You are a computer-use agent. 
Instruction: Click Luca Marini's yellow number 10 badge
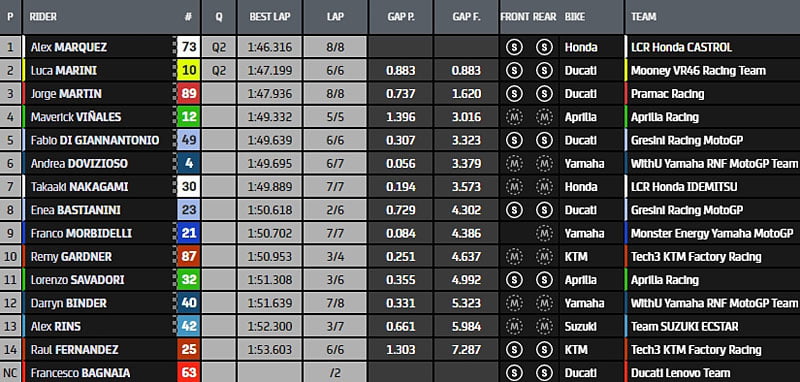click(x=189, y=71)
